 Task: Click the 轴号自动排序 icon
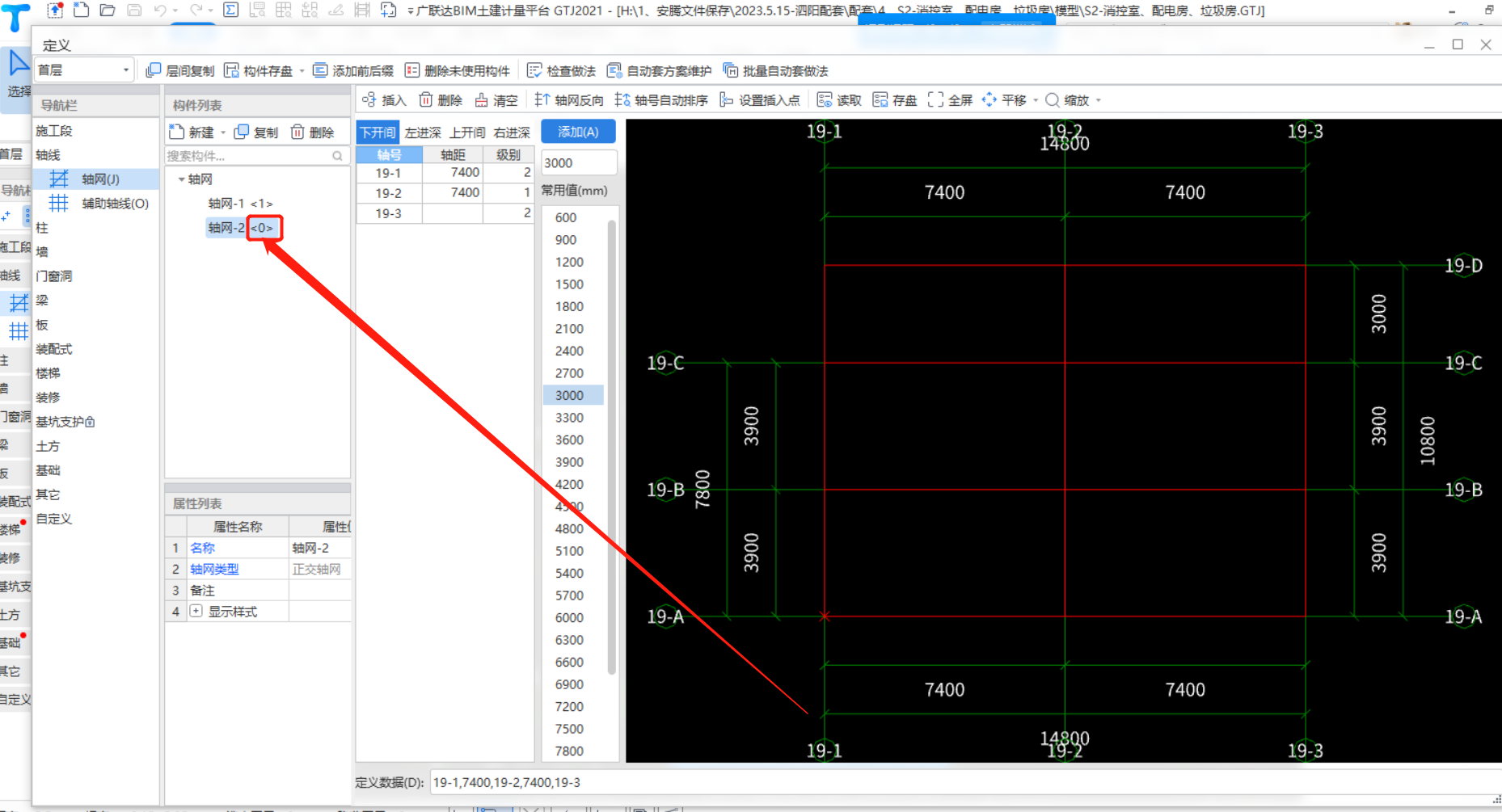622,99
